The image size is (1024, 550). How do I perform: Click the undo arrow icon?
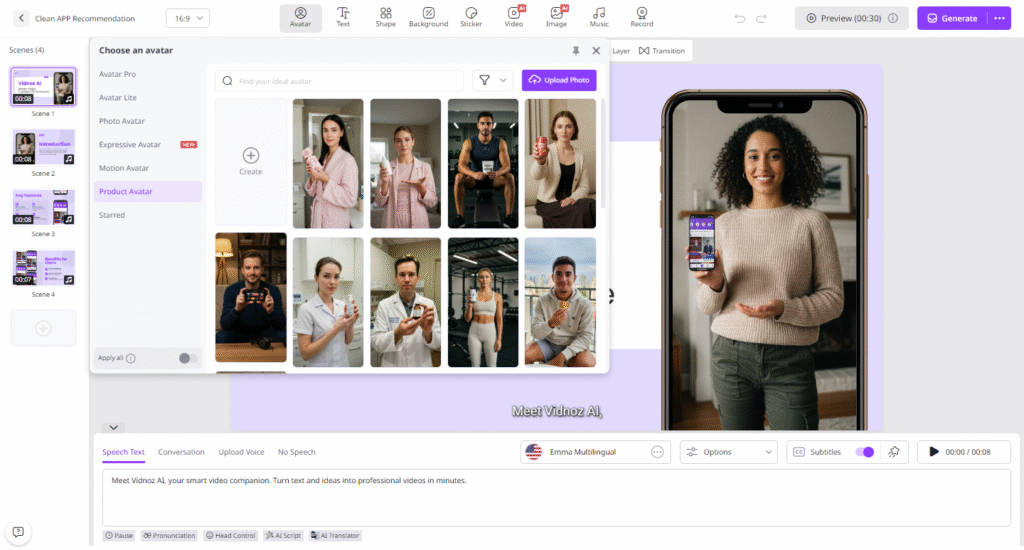tap(740, 18)
